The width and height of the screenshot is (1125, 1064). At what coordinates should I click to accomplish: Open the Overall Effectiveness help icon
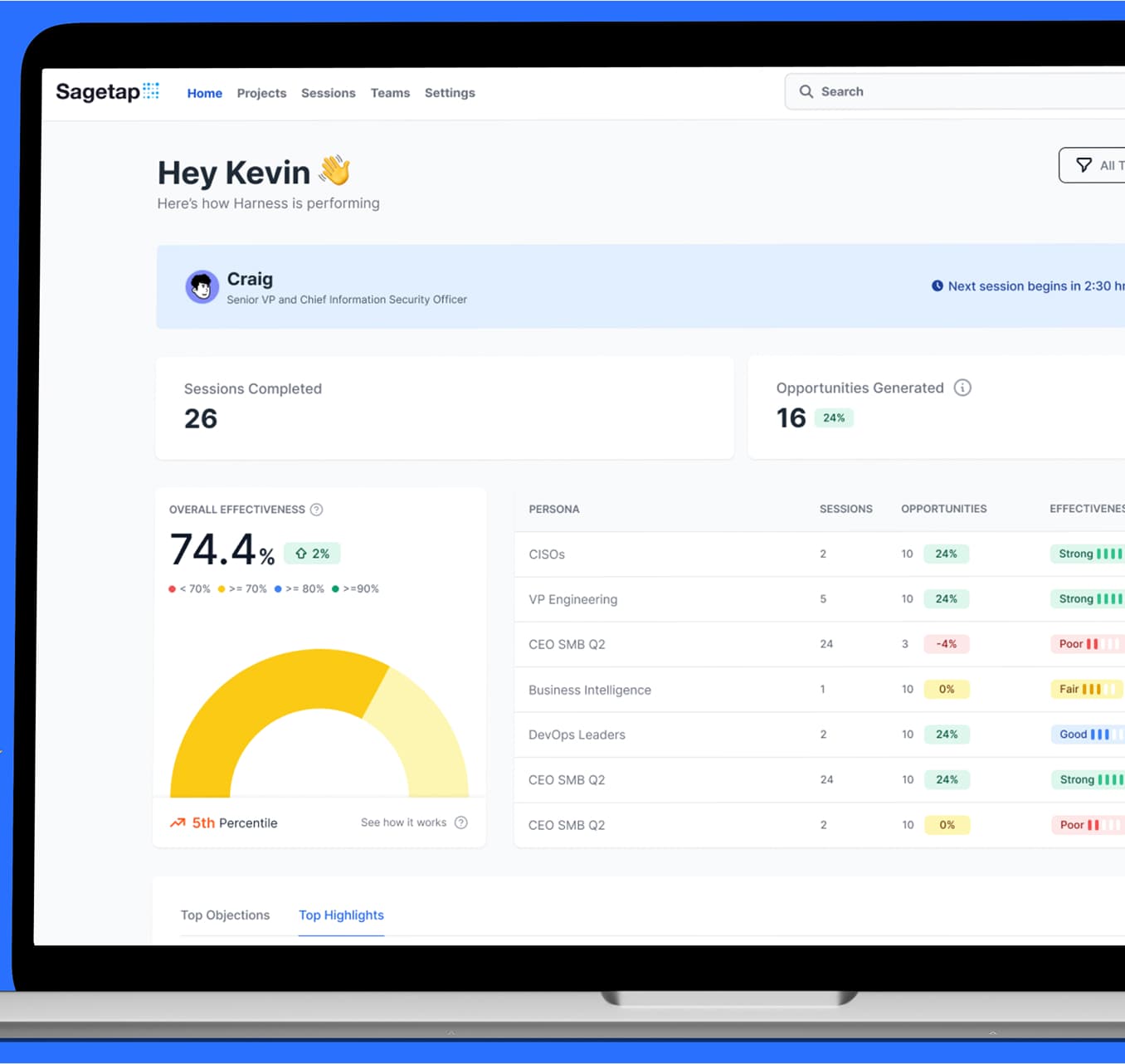pos(316,510)
